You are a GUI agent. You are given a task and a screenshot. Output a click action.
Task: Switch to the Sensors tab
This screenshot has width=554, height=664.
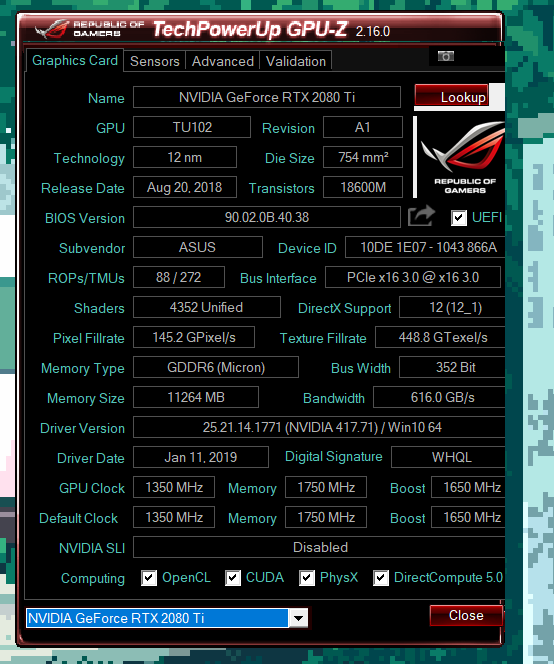(x=155, y=61)
